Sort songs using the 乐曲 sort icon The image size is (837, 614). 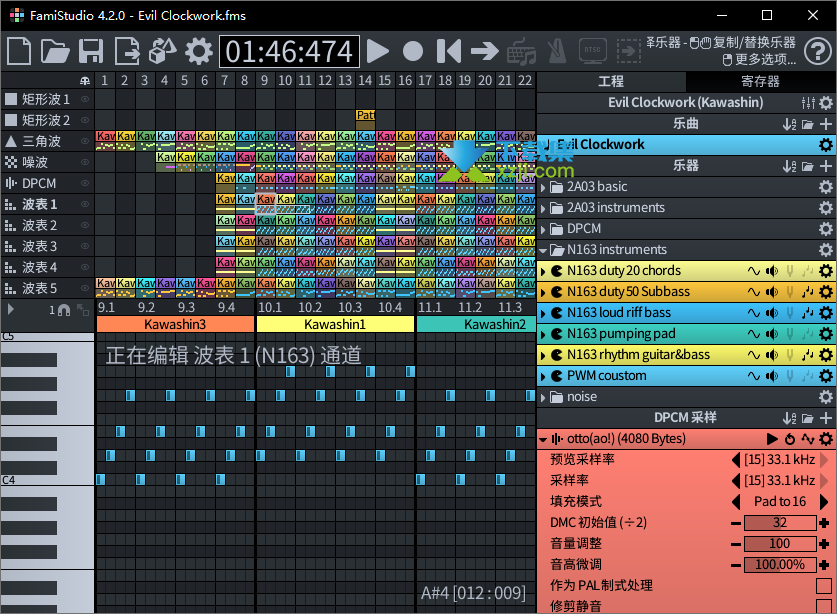[x=789, y=124]
